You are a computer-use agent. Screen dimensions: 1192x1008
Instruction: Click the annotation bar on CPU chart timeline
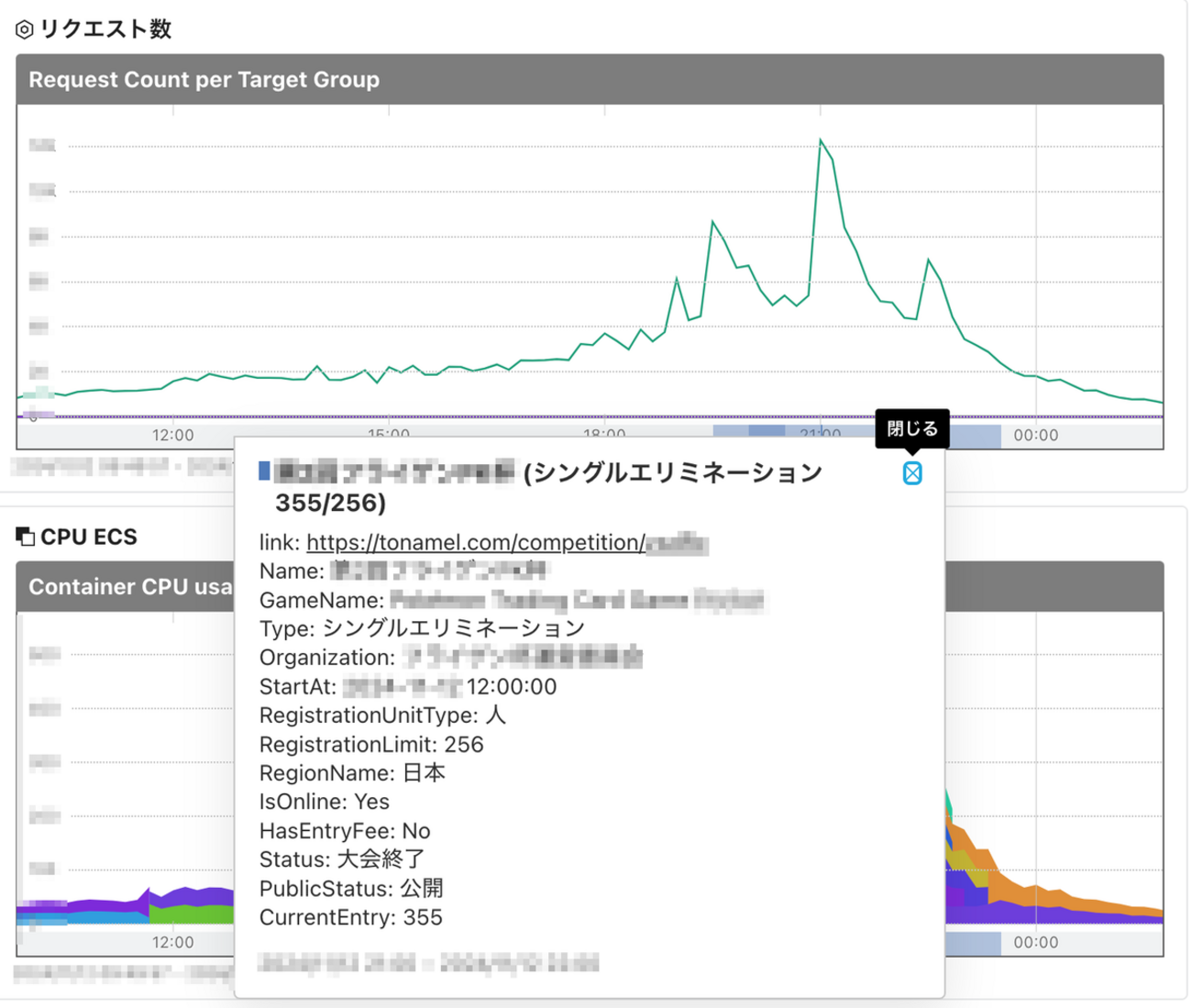972,943
